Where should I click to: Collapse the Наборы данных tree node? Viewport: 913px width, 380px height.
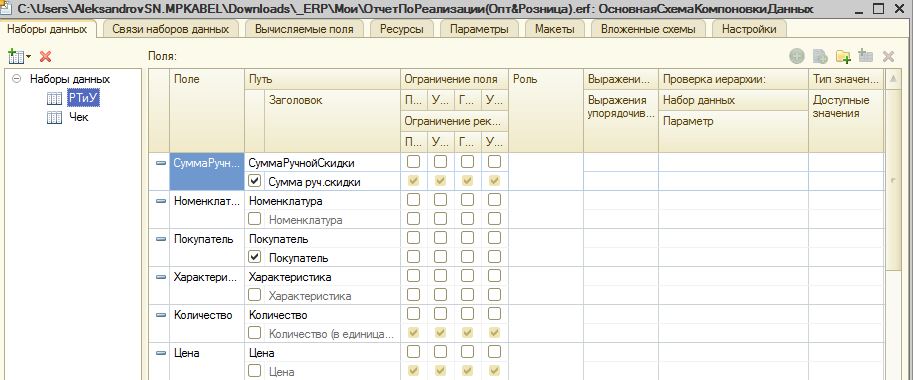tap(17, 79)
